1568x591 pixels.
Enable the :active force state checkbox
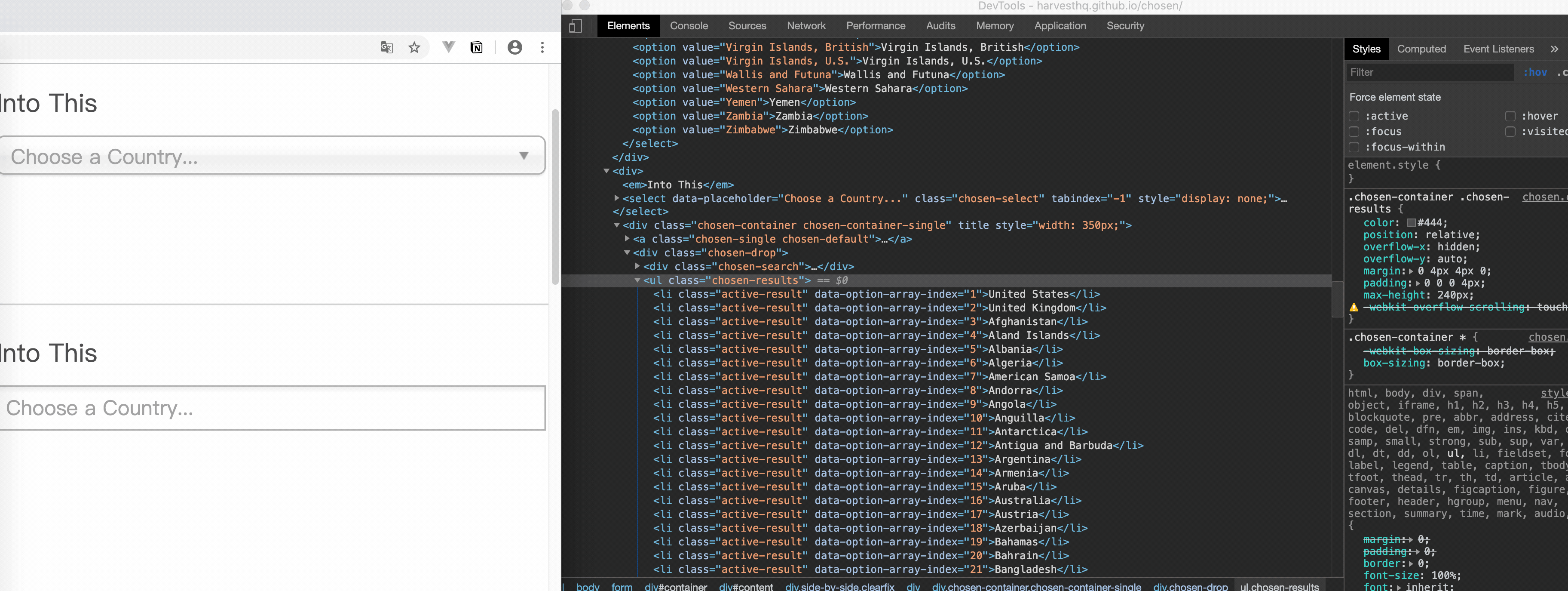[1354, 116]
